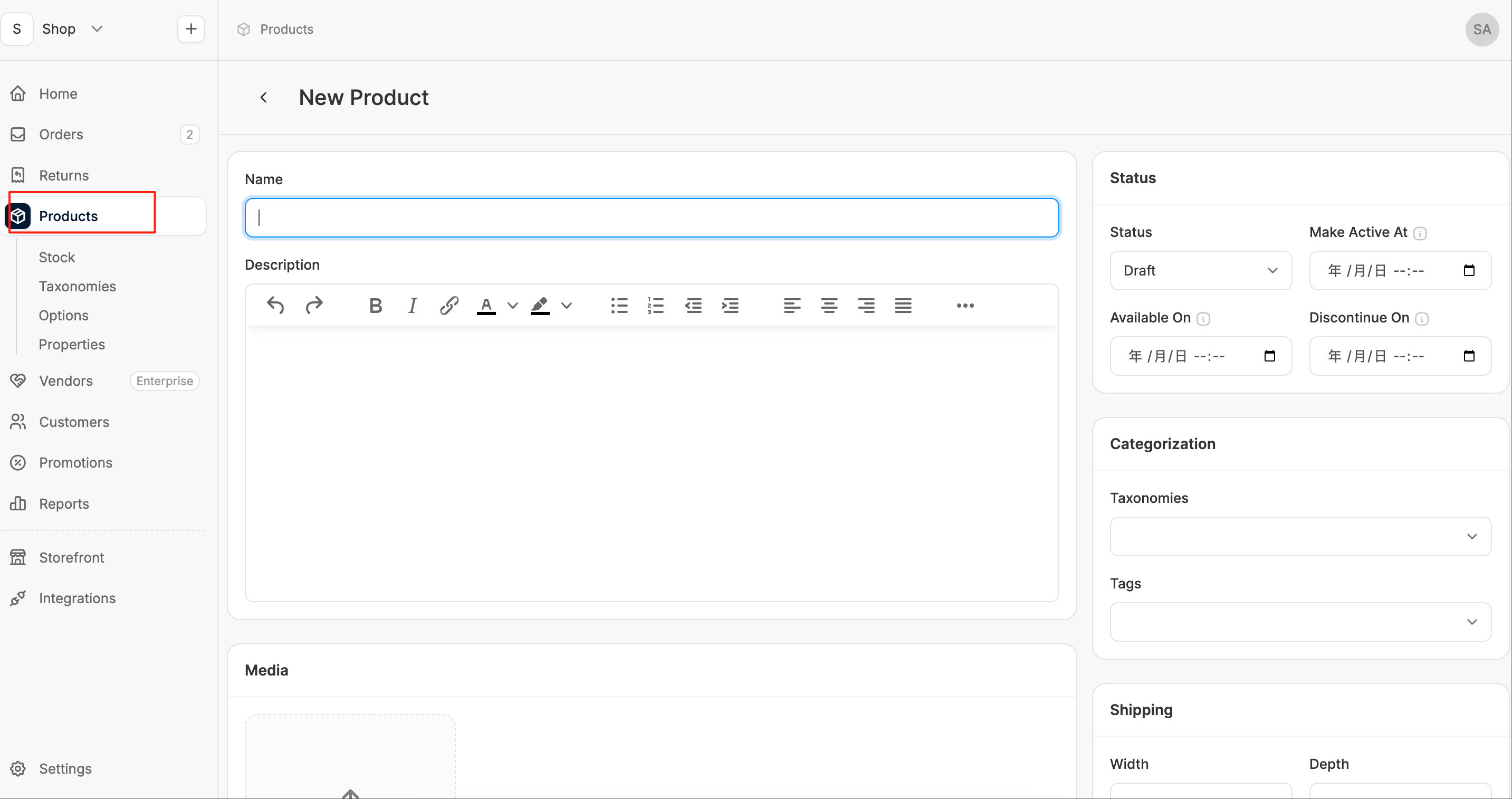
Task: Open Vendors in the sidebar
Action: 66,381
